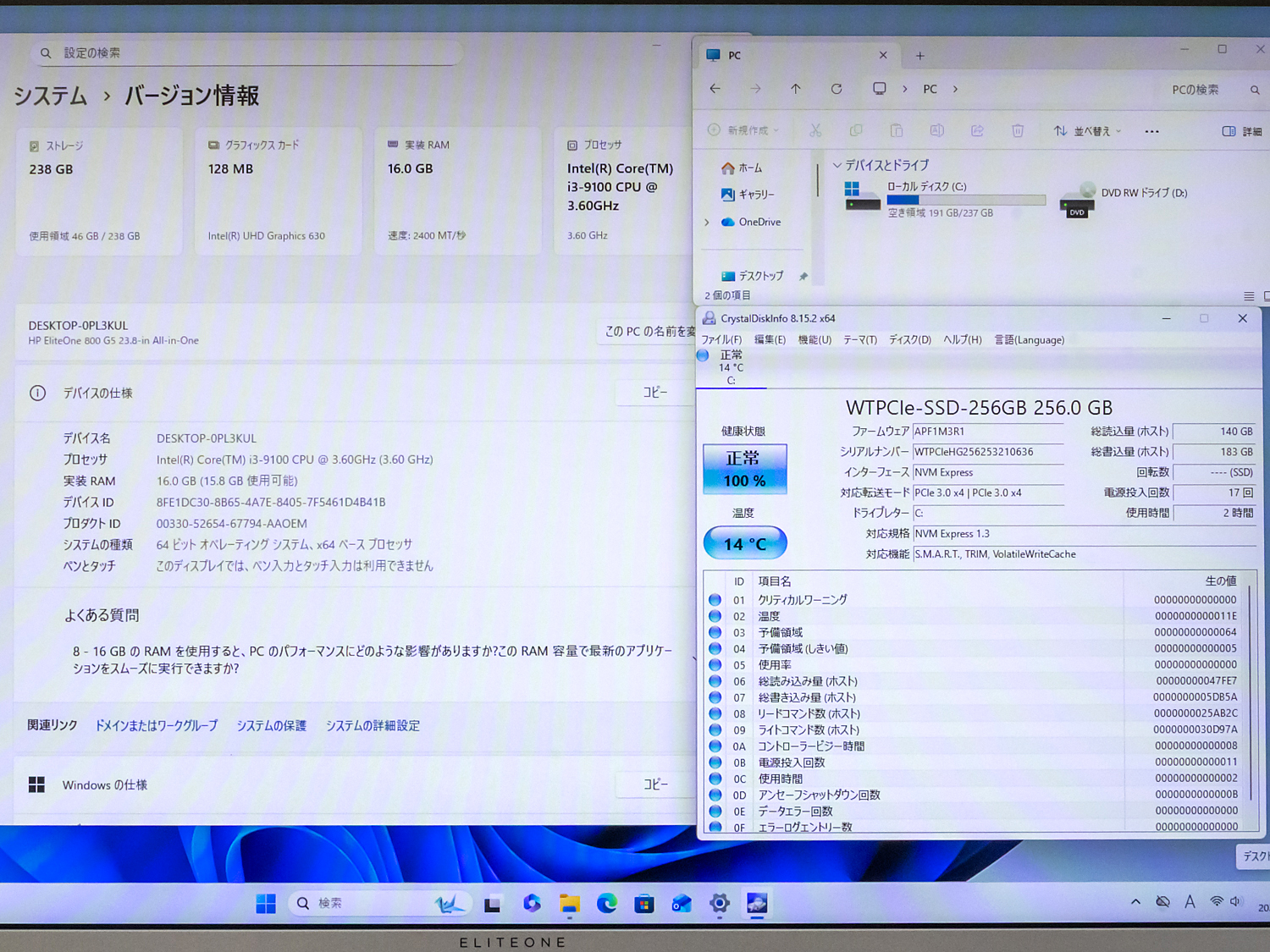Open the 並べ替え sort dropdown
This screenshot has height=952, width=1270.
(1088, 131)
